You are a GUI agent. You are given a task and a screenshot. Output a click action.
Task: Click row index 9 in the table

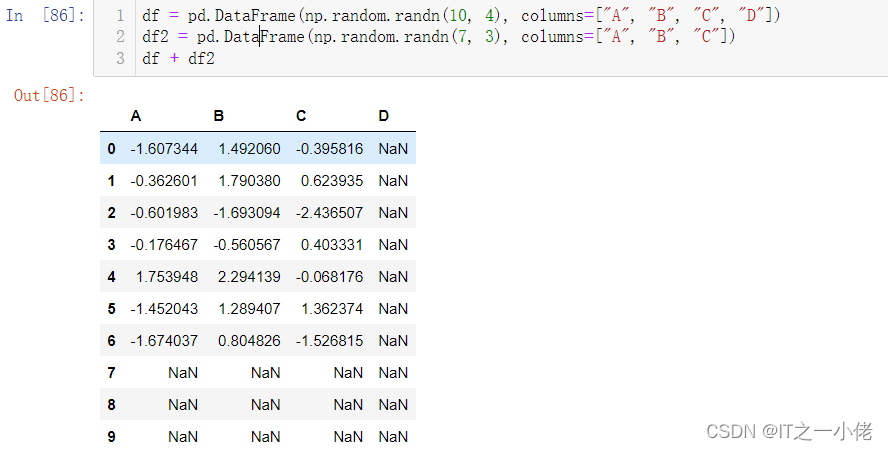111,436
